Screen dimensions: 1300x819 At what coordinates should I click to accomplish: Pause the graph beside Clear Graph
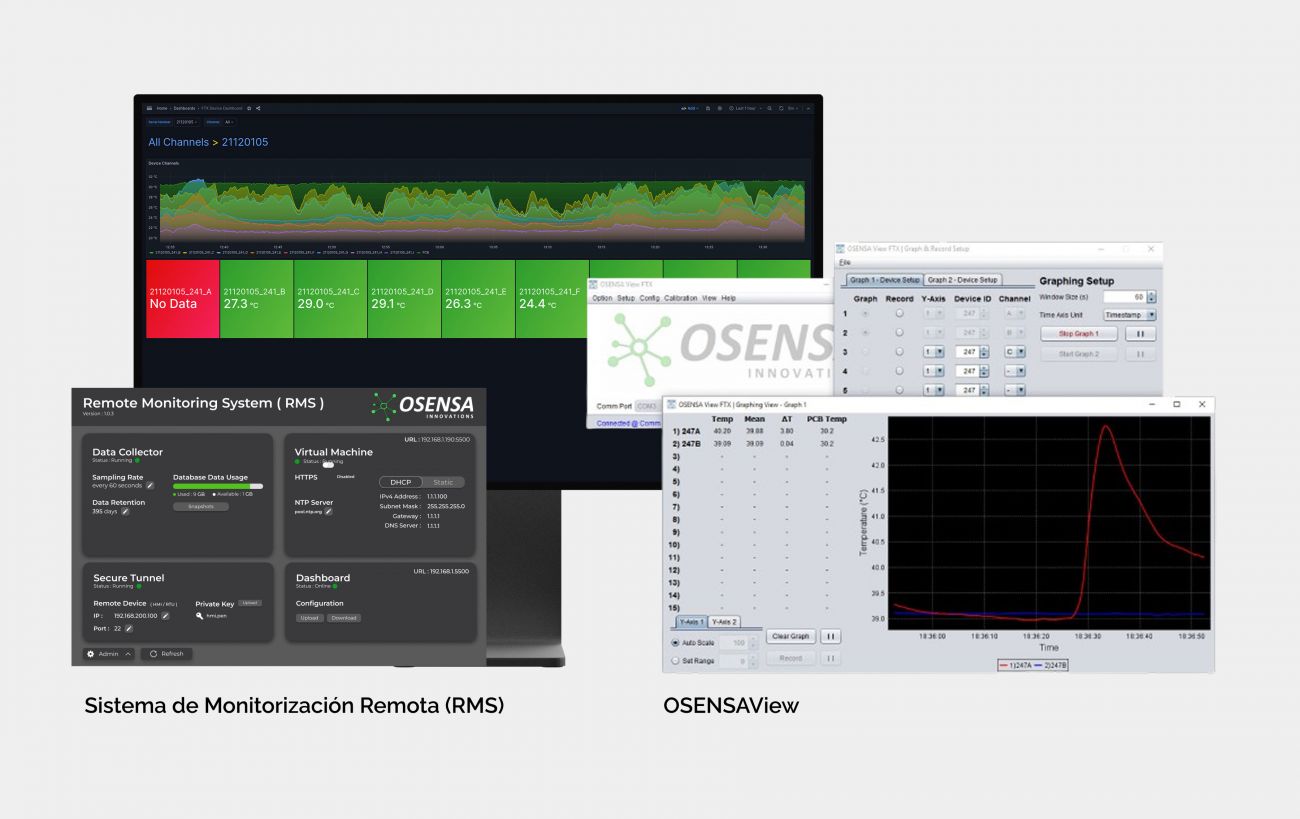pos(830,636)
